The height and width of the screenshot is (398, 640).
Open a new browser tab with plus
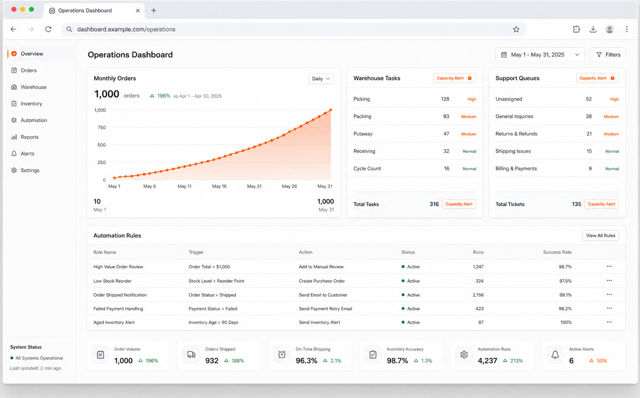[153, 11]
